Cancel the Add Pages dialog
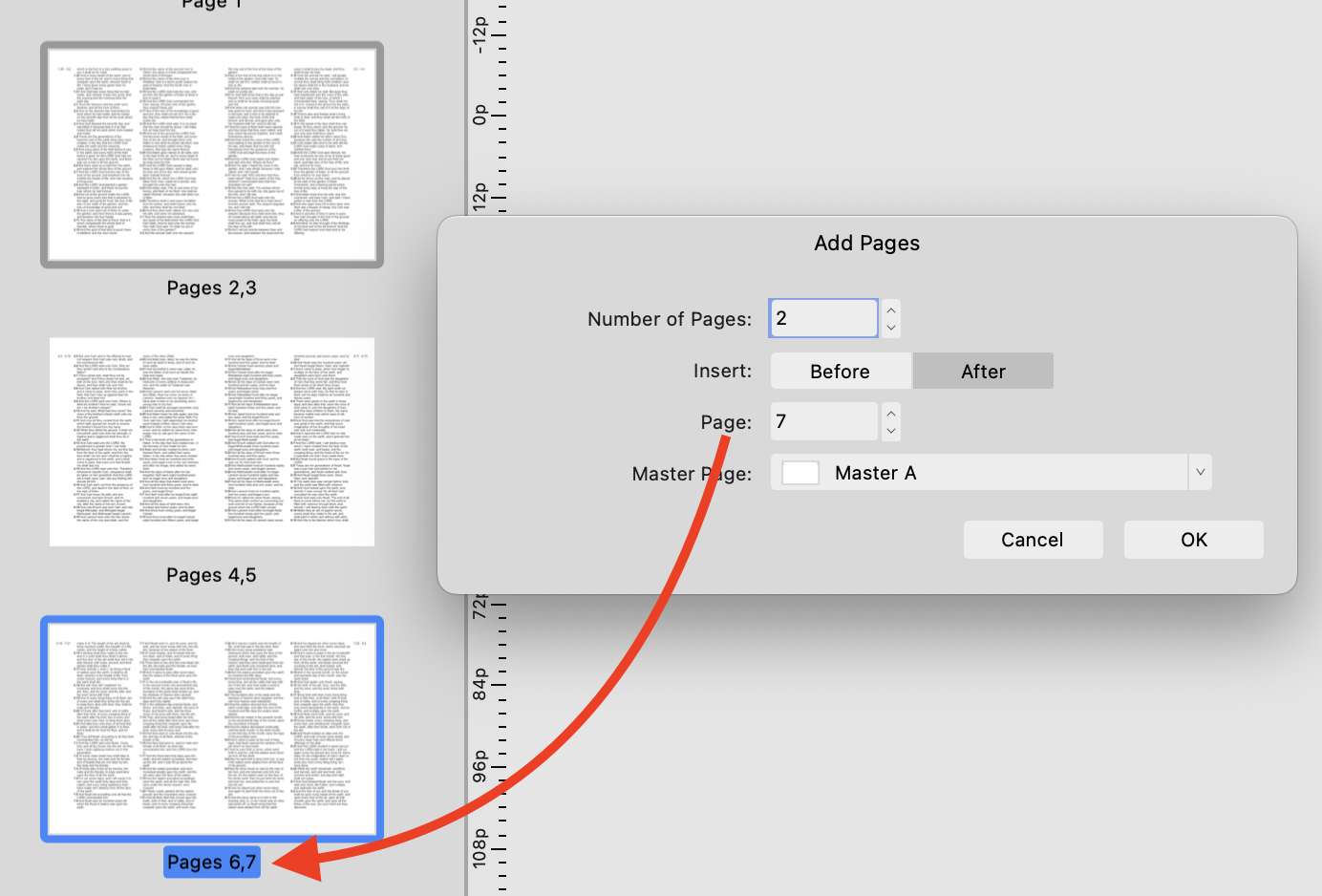Screen dimensions: 1322x896 pyautogui.click(x=1033, y=540)
